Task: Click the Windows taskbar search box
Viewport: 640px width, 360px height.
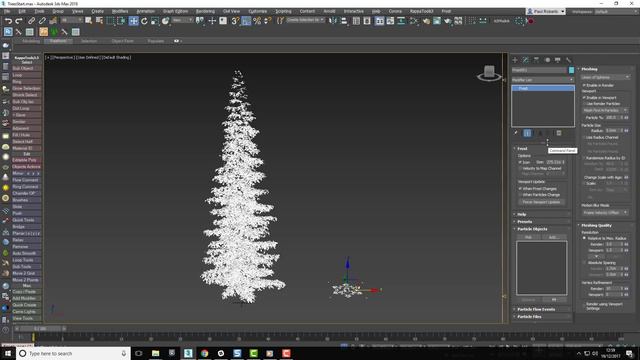Action: point(73,353)
